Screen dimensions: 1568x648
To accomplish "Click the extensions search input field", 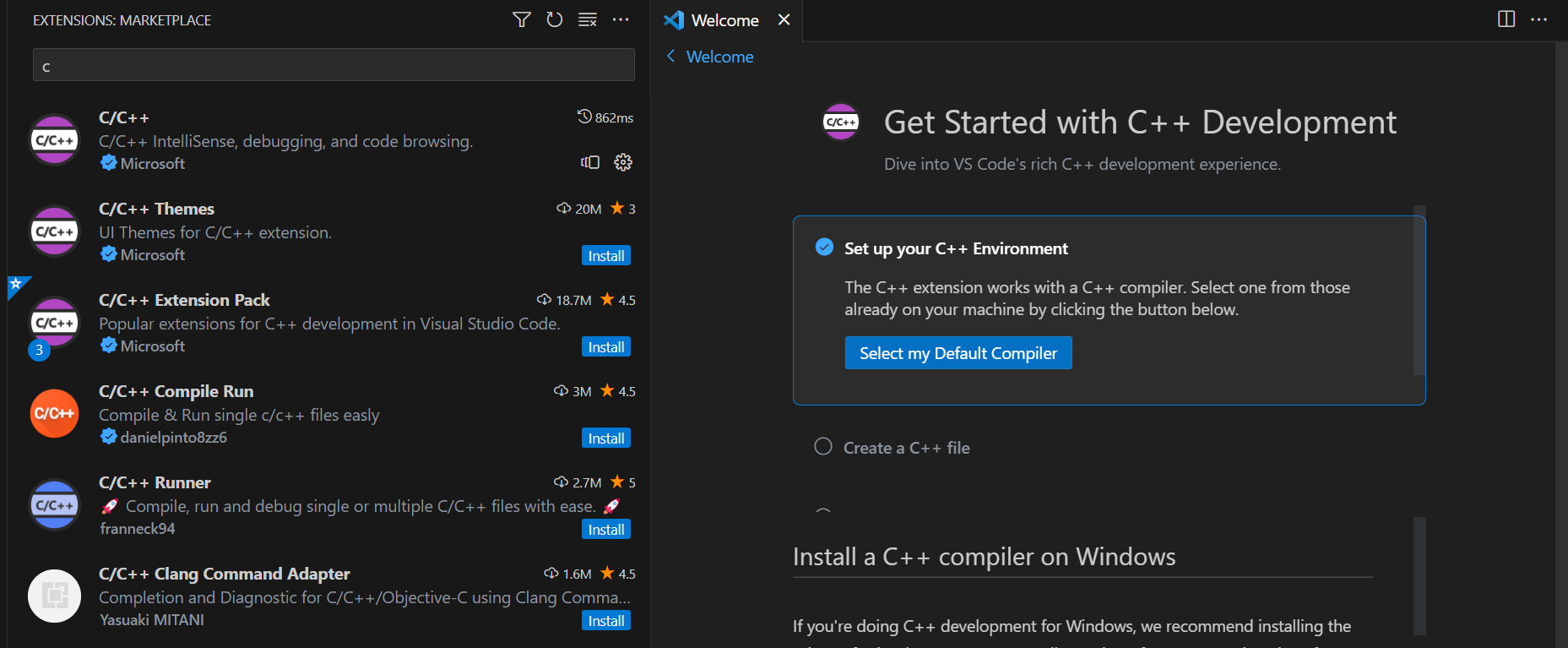I will click(334, 65).
